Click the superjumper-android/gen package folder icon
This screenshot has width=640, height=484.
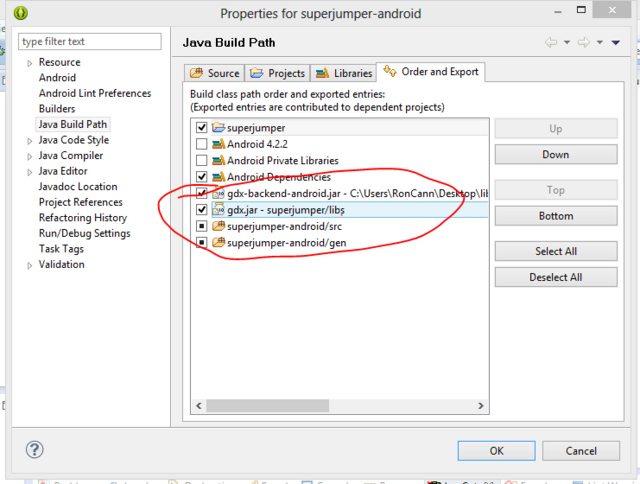[218, 242]
